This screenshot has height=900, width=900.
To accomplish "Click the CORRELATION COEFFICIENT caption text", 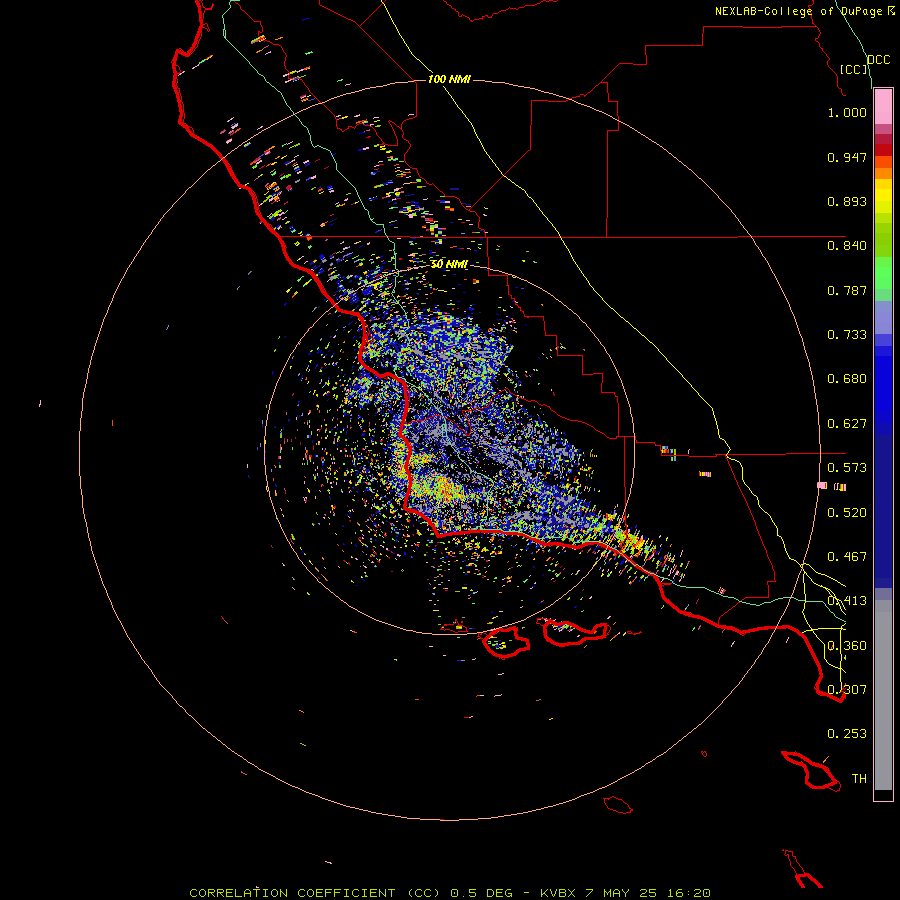I will click(x=292, y=893).
